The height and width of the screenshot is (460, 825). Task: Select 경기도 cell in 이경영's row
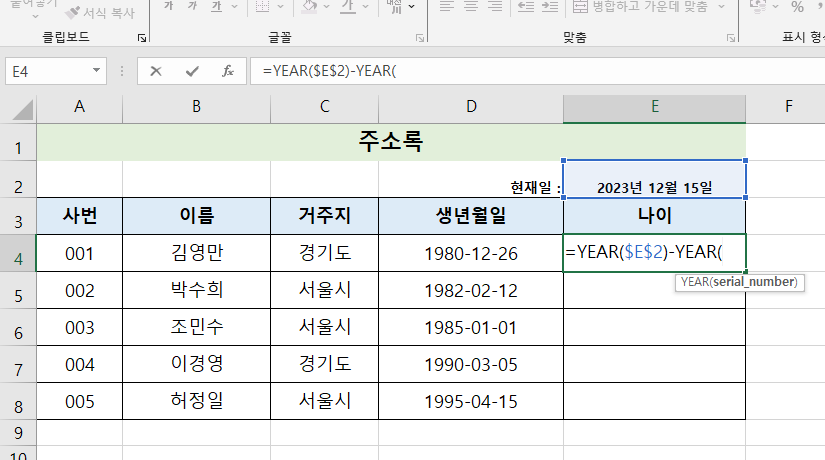(325, 364)
